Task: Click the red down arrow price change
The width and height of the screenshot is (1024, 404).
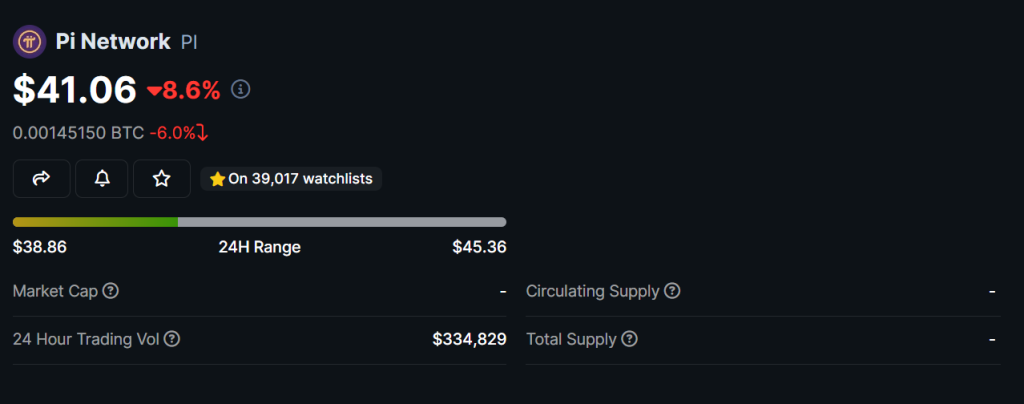Action: click(x=184, y=90)
